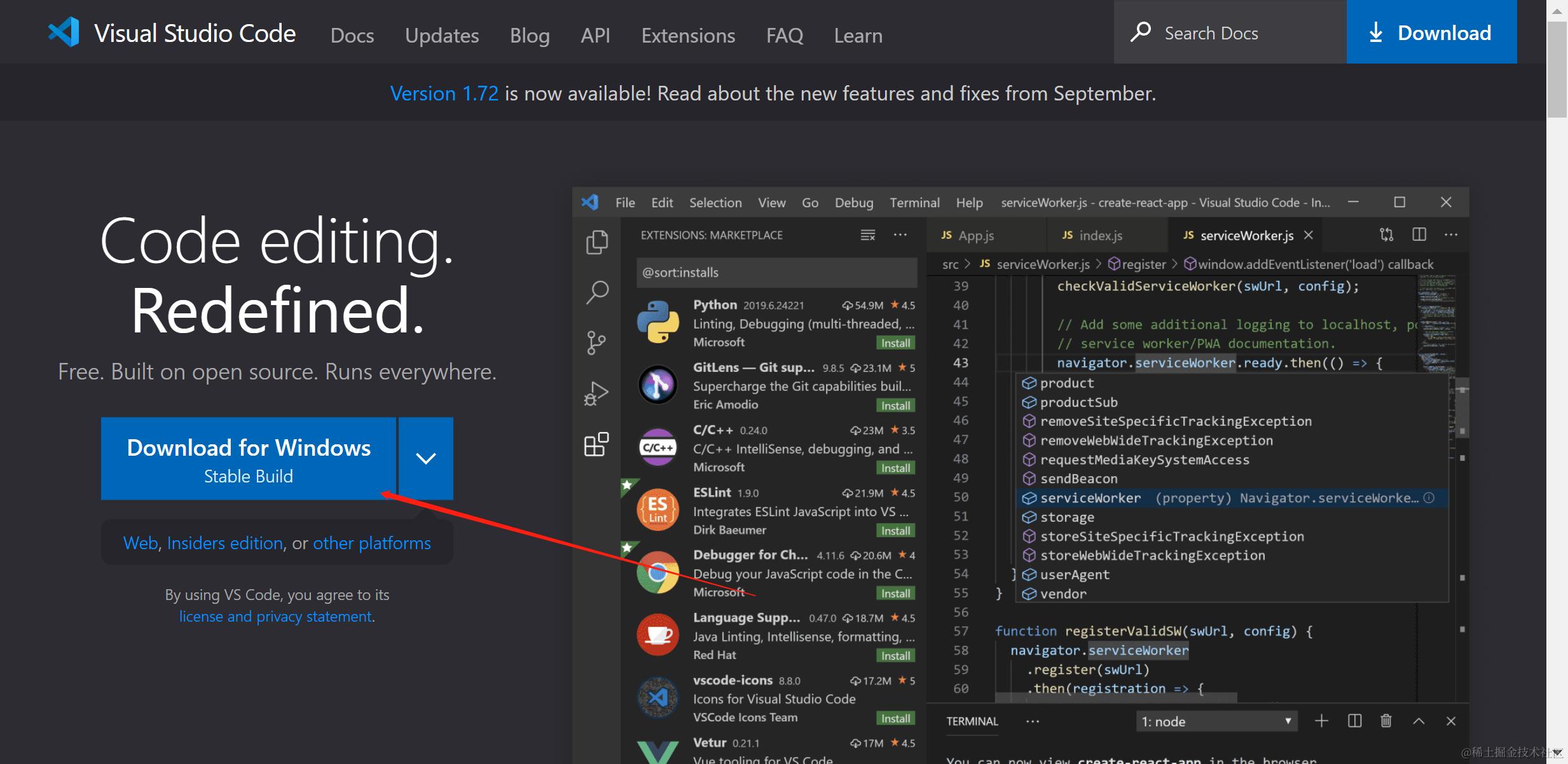Click the Python extension logo
This screenshot has height=764, width=1568.
pyautogui.click(x=658, y=322)
